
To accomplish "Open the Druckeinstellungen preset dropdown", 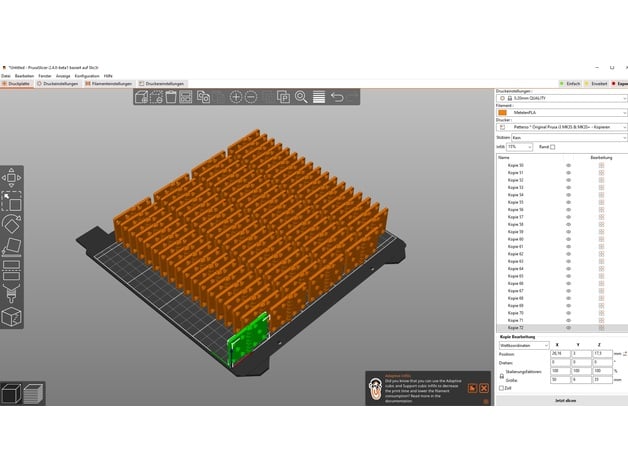I will (562, 98).
